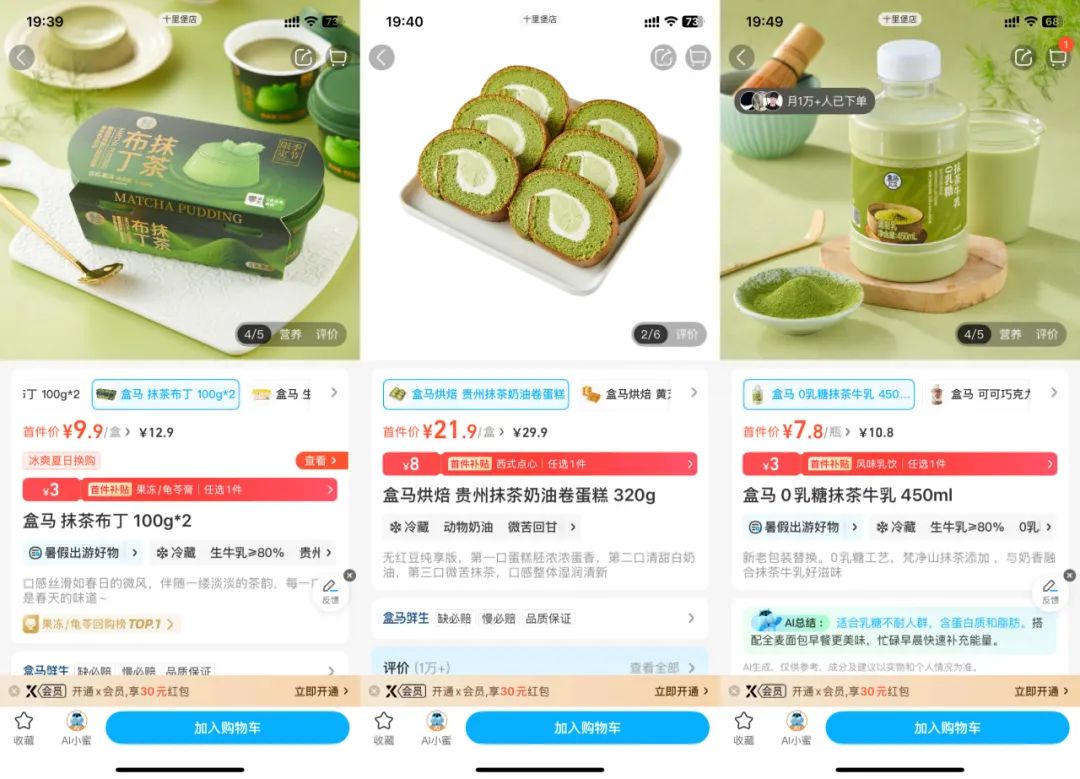1080x779 pixels.
Task: Tap the favorite star under matcha pudding
Action: click(24, 728)
